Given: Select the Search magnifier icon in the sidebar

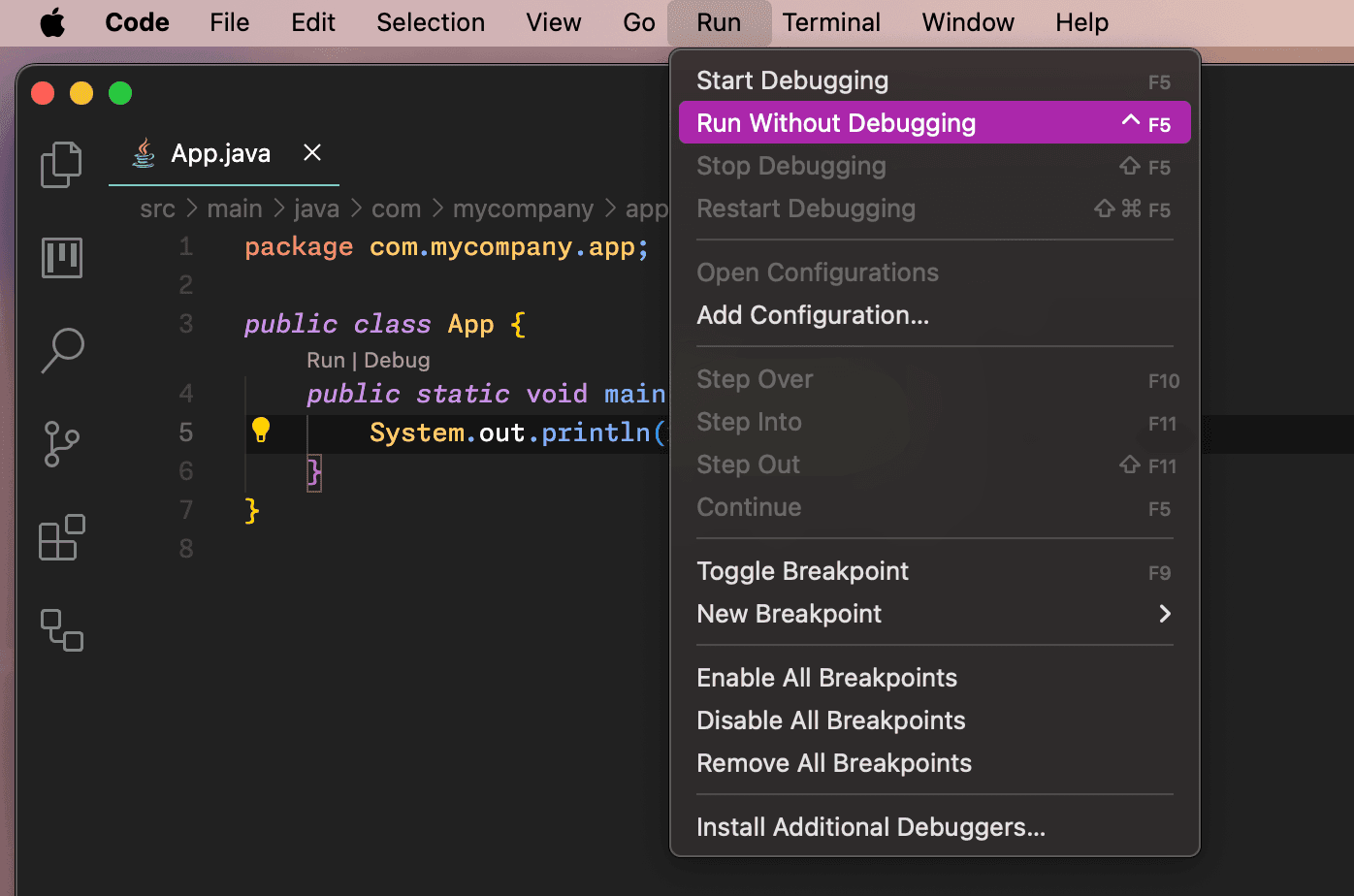Looking at the screenshot, I should 61,351.
